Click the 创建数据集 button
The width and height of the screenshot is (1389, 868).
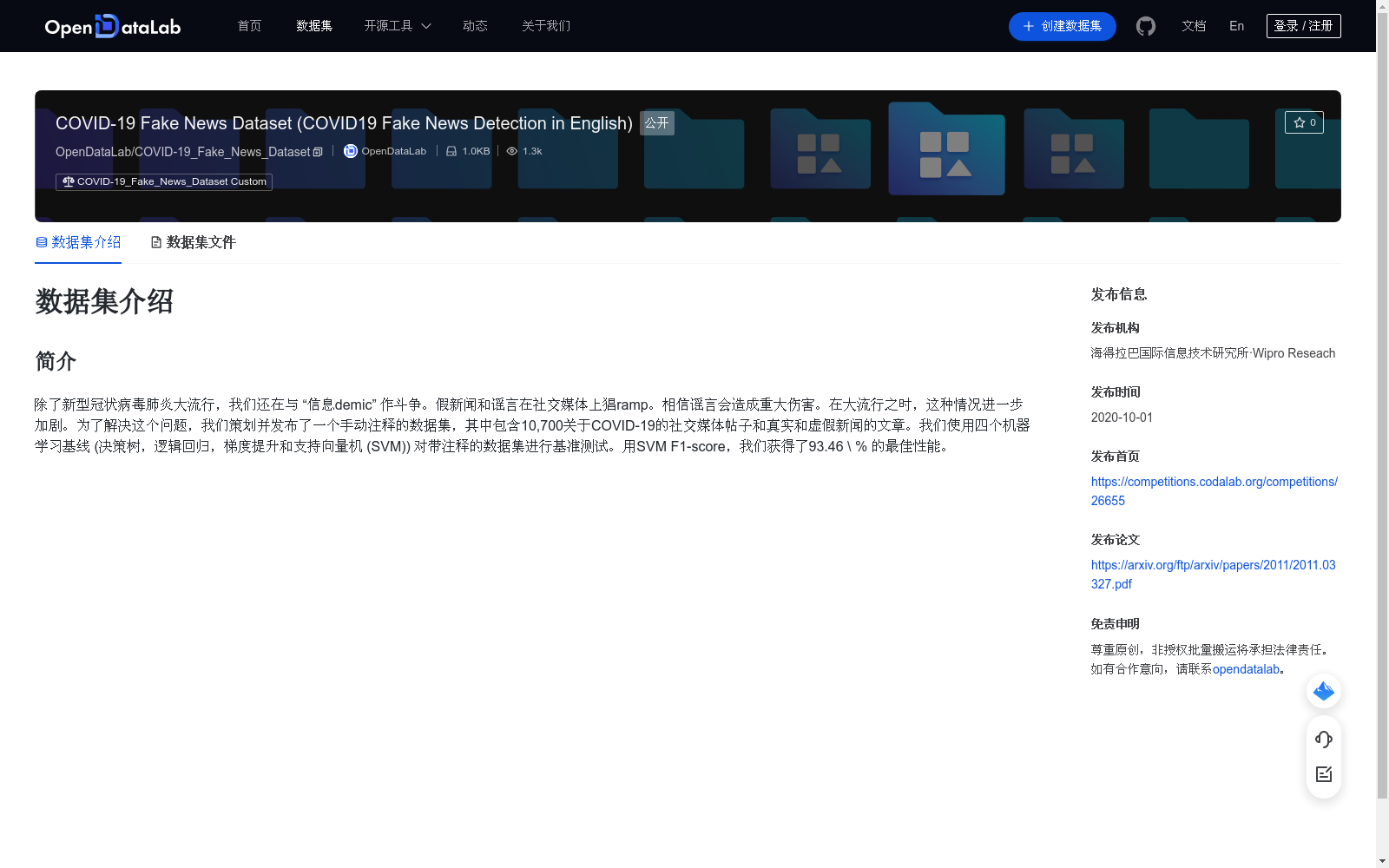click(x=1062, y=26)
